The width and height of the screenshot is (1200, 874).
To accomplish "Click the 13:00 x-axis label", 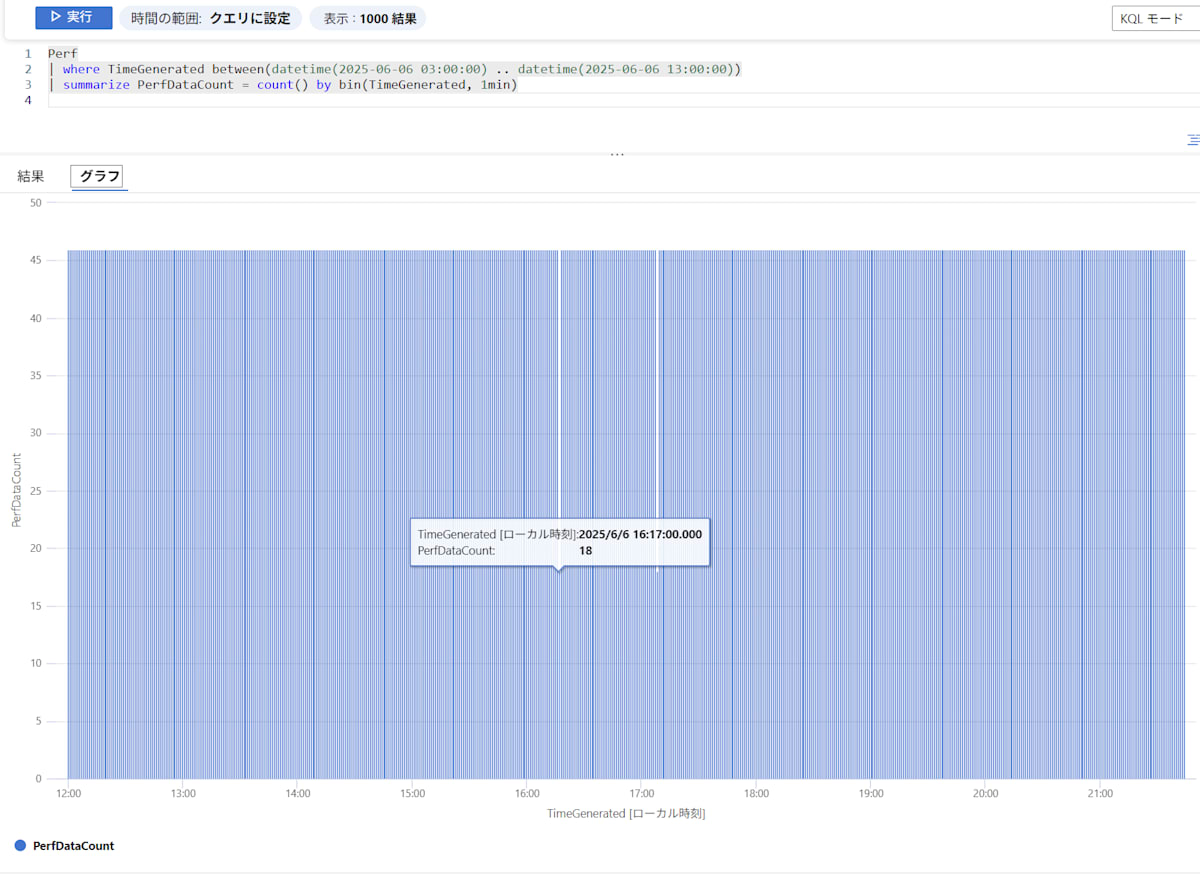I will point(183,794).
